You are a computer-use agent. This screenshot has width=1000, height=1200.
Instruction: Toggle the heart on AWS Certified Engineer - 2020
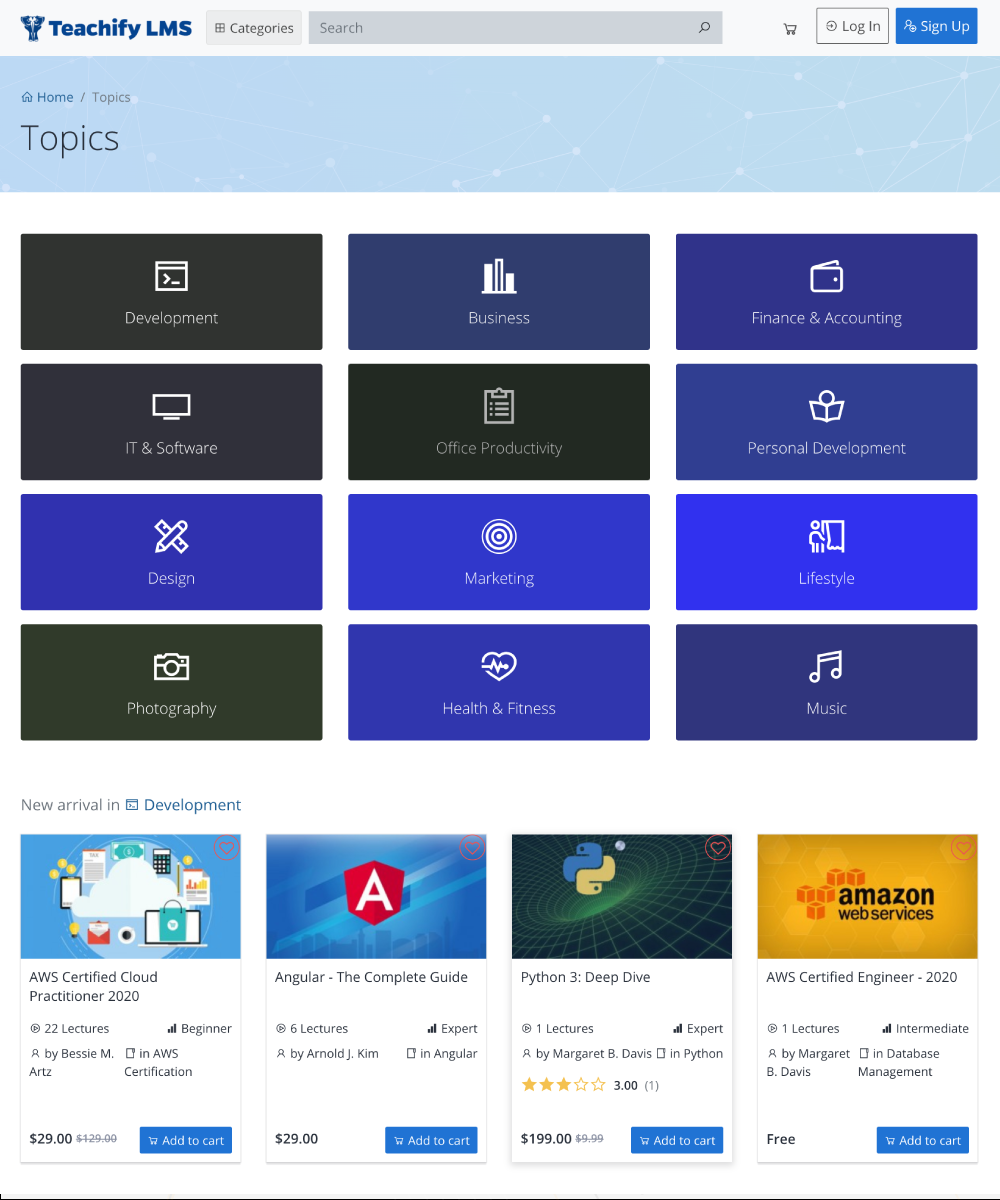[963, 848]
